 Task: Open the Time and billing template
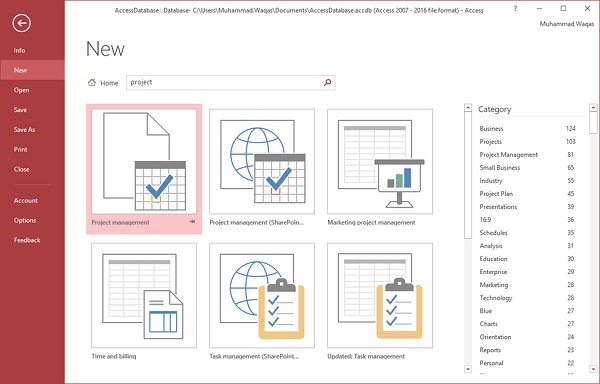tap(144, 295)
